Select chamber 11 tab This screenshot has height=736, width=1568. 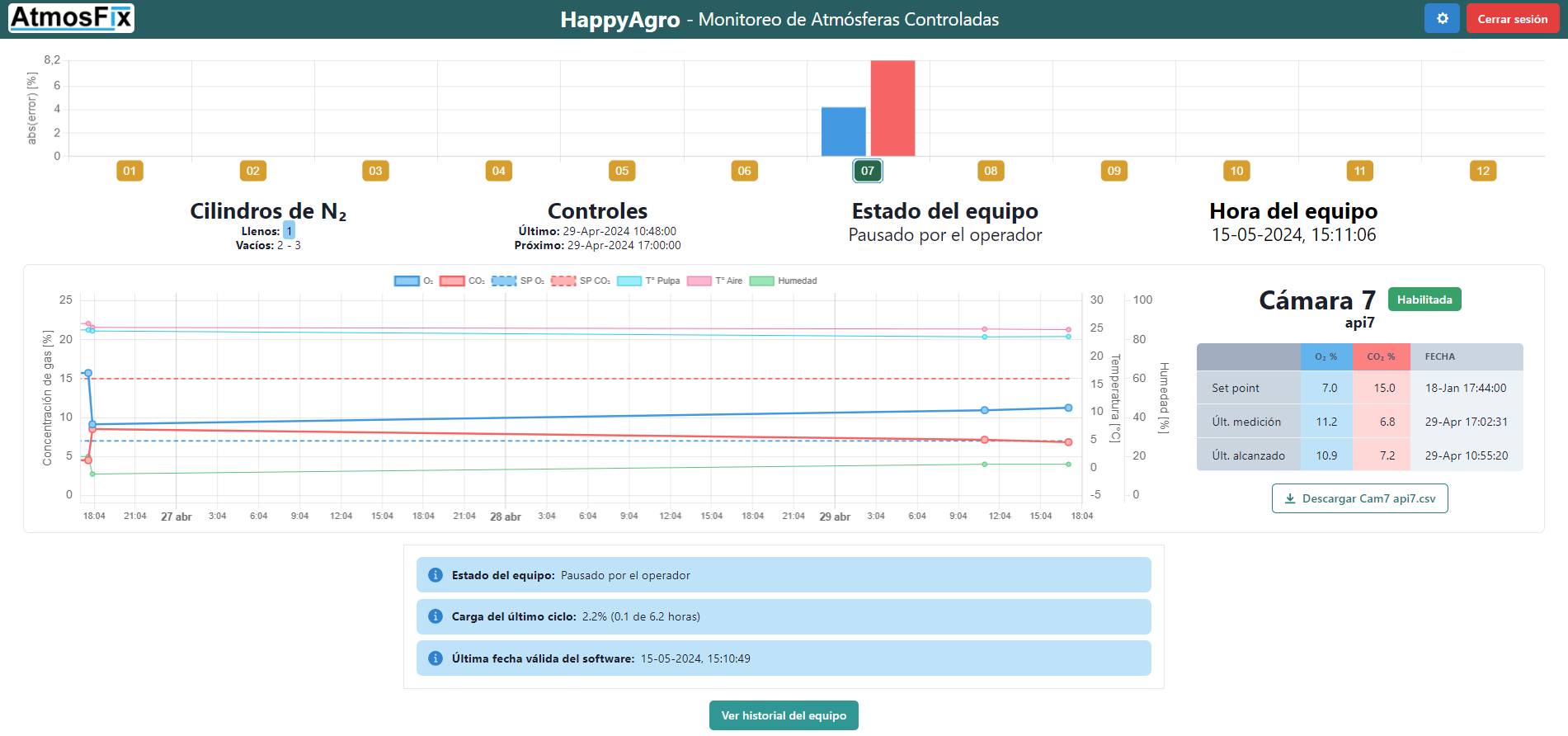pyautogui.click(x=1360, y=171)
